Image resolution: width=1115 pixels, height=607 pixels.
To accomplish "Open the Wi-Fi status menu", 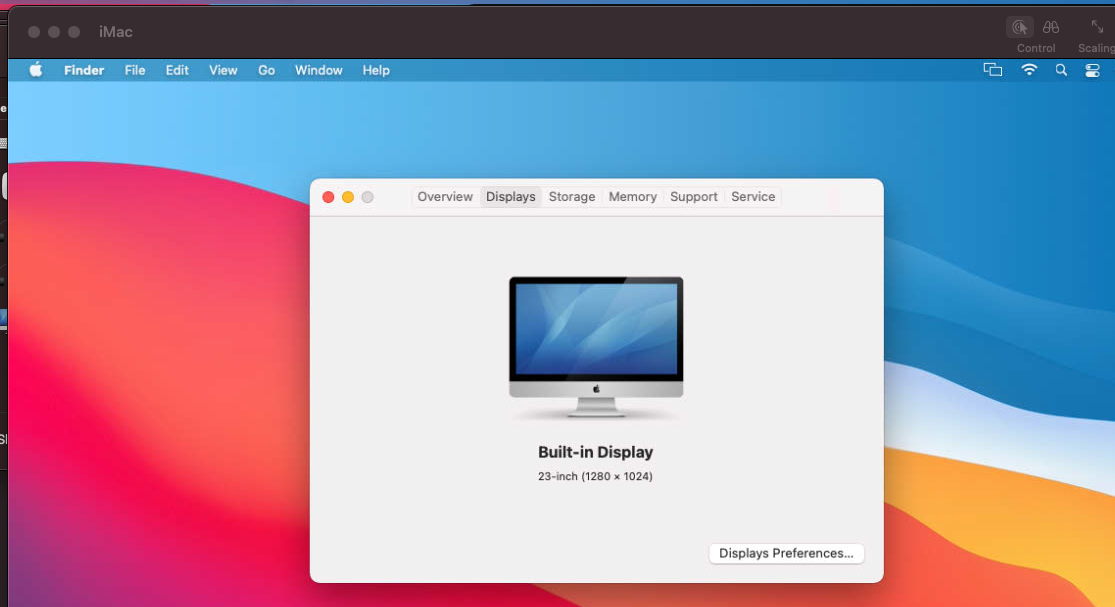I will tap(1029, 70).
